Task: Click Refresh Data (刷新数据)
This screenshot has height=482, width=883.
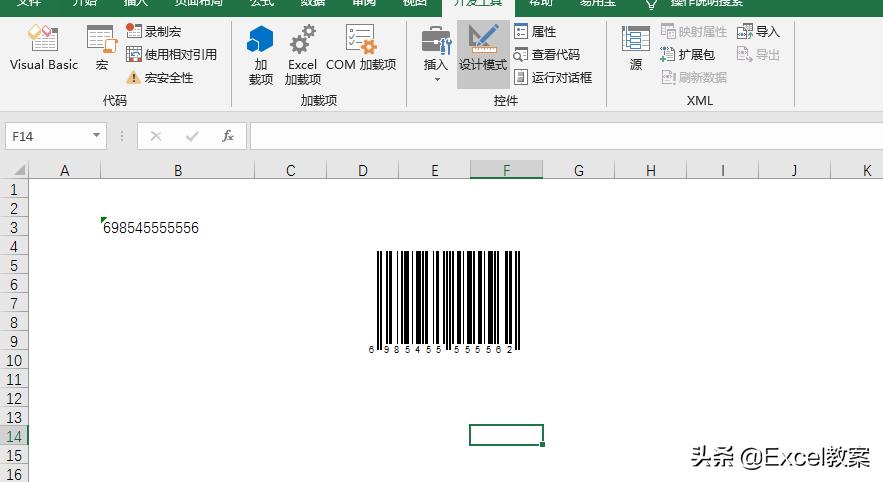Action: (694, 78)
